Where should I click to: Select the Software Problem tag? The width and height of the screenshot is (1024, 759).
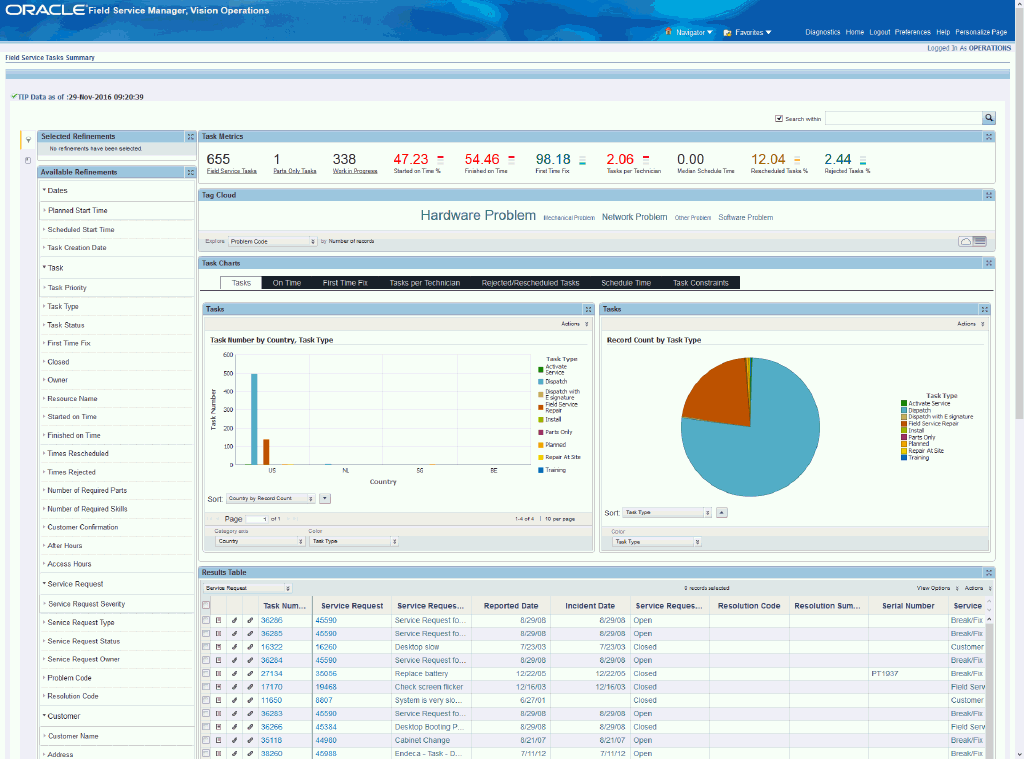[745, 218]
